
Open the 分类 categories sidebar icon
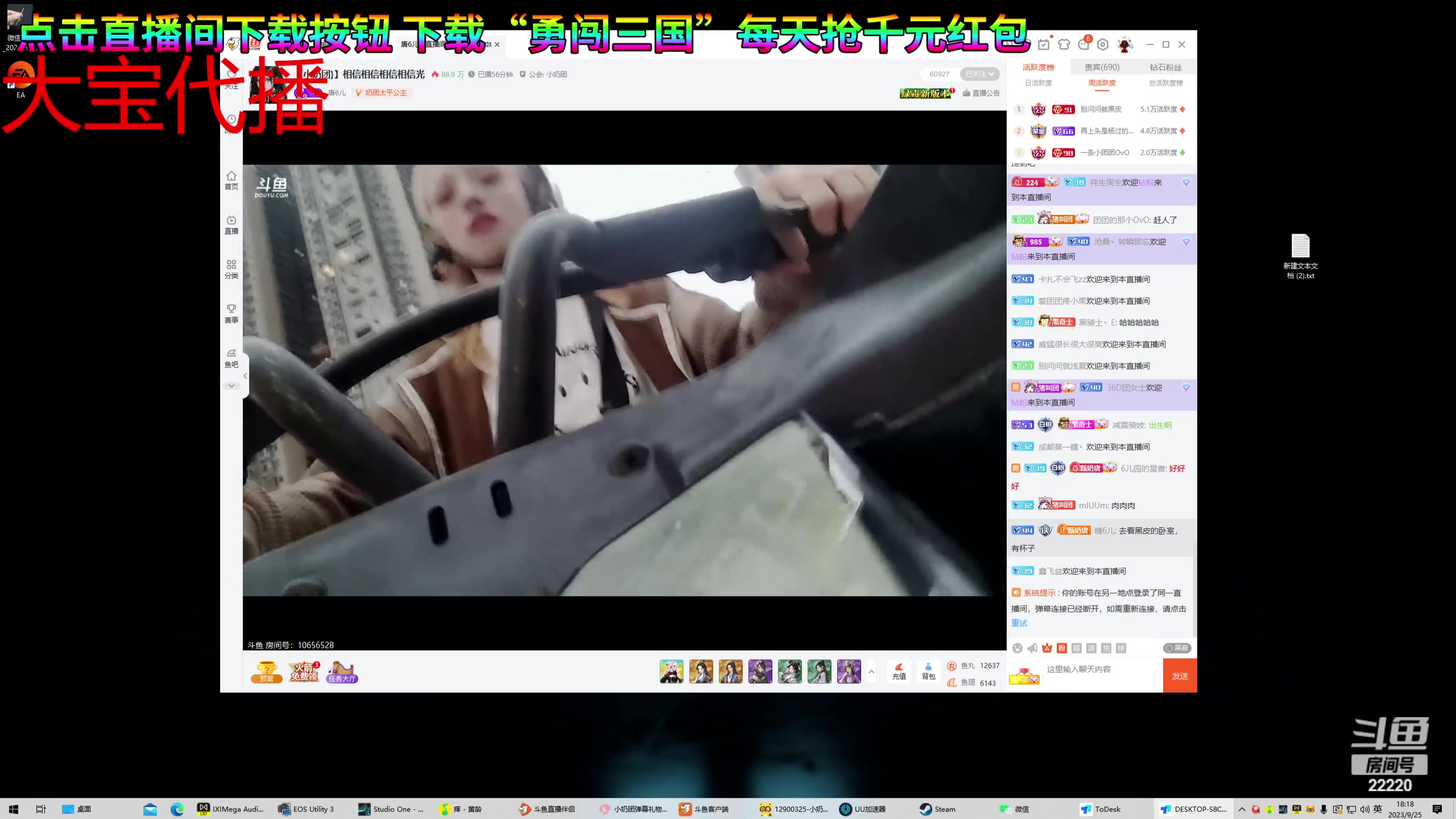[x=231, y=269]
